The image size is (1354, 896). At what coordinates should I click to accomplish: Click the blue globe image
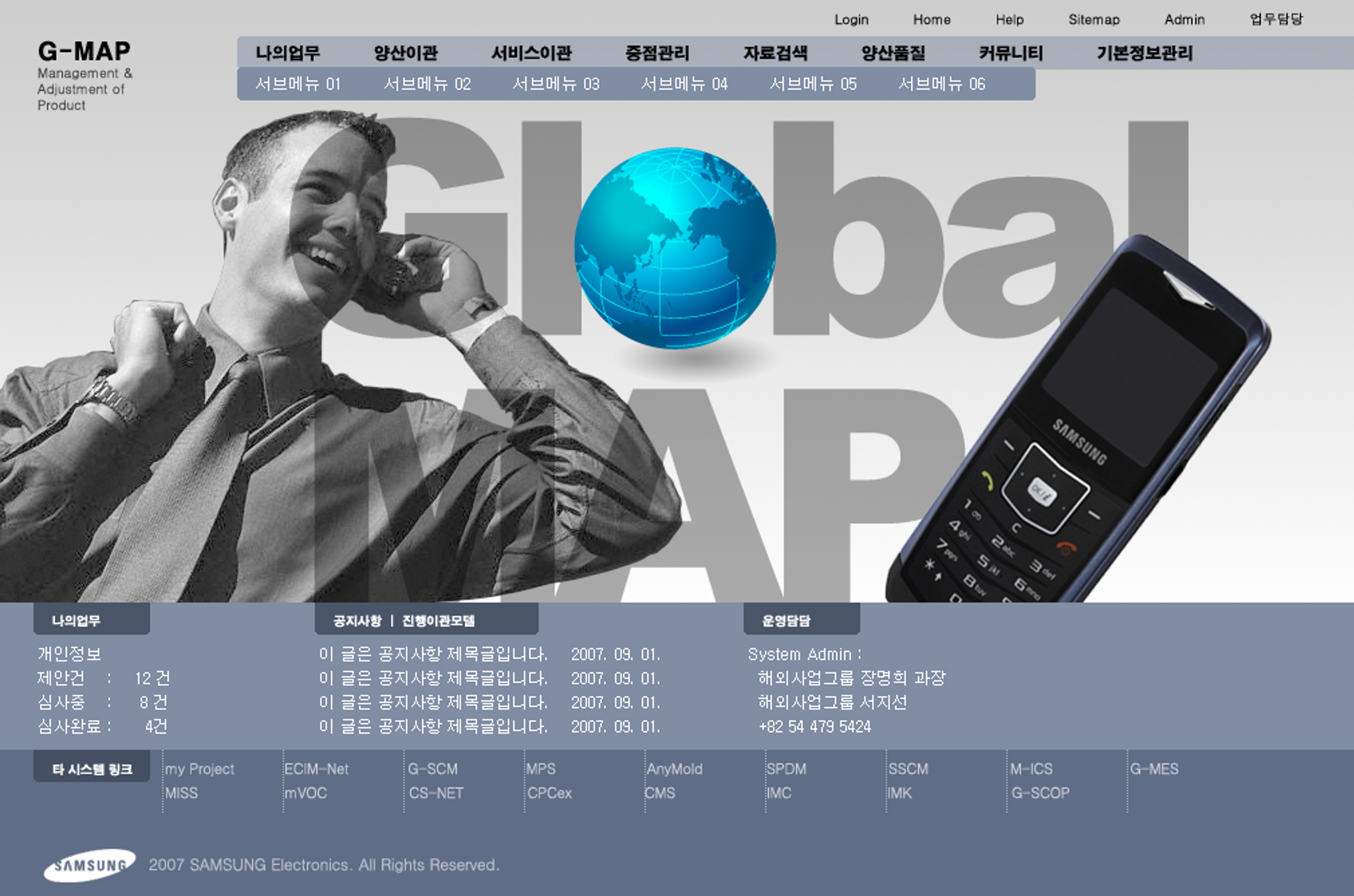click(674, 247)
